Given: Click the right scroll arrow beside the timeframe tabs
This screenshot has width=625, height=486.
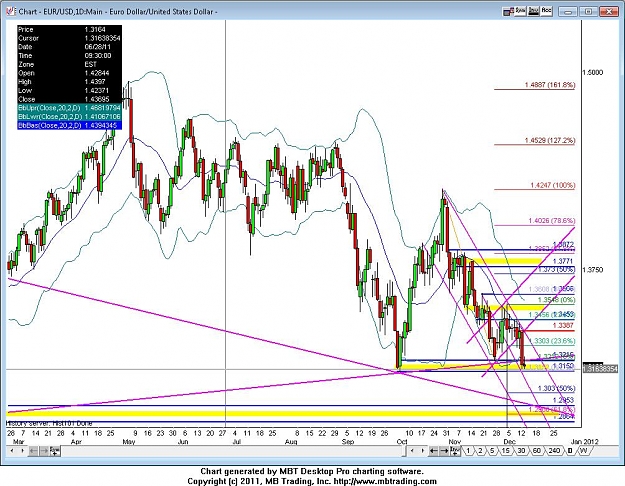Looking at the screenshot, I should (422, 451).
